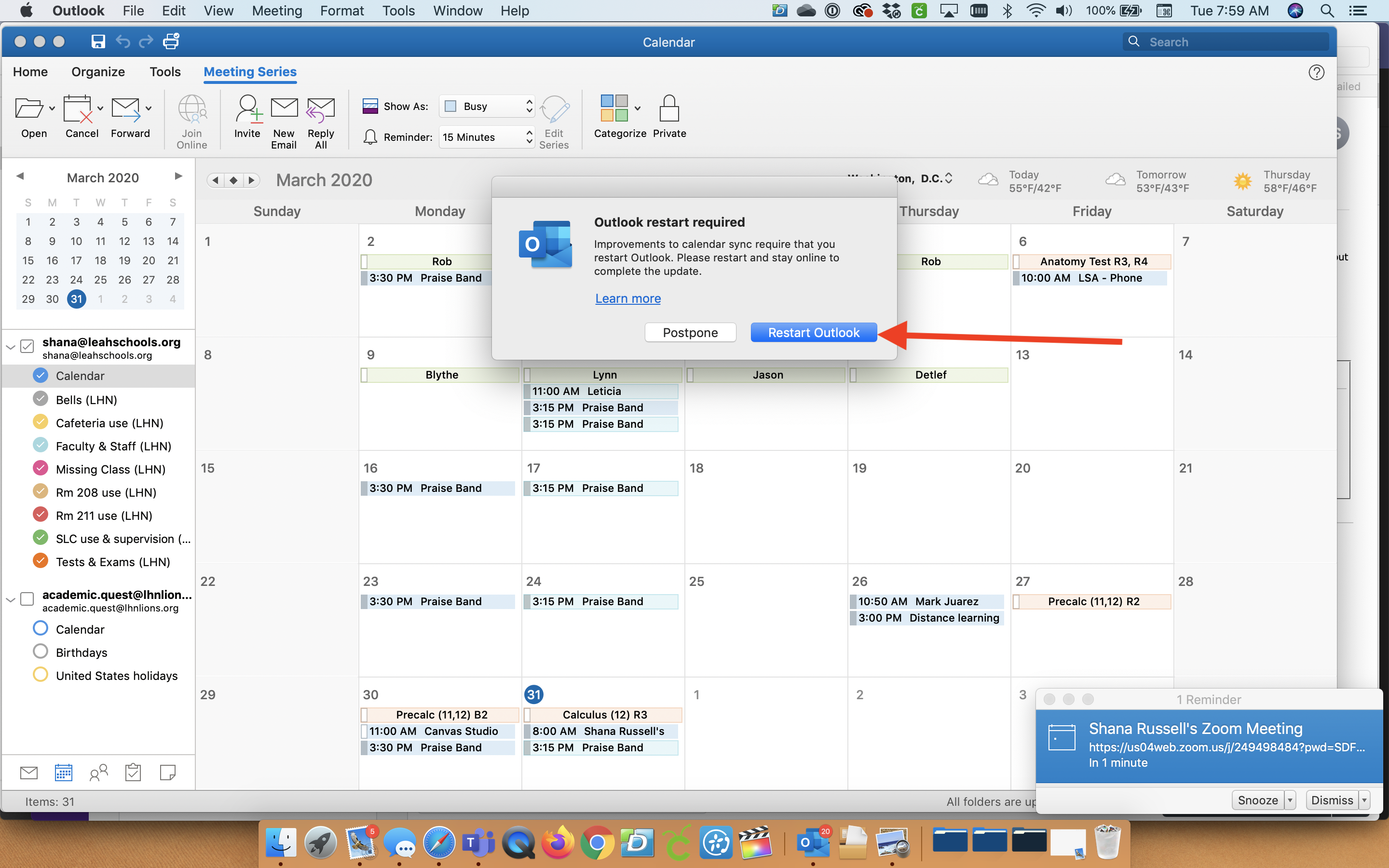Click the Snooze reminder button

tap(1258, 798)
